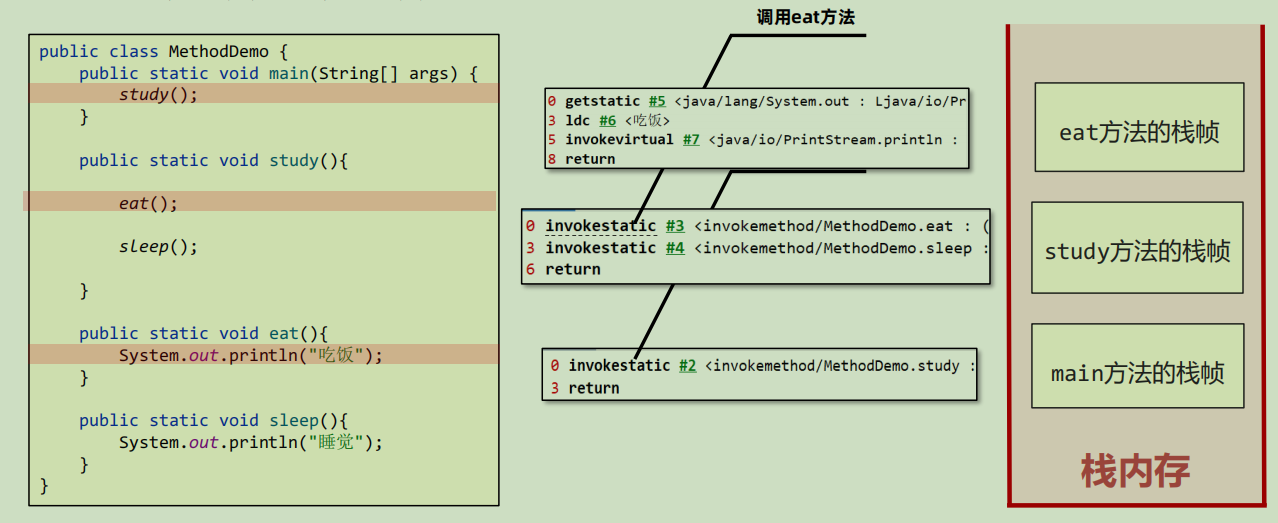Viewport: 1278px width, 523px height.
Task: Click the 'public static void eat(){' declaration
Action: coord(204,333)
